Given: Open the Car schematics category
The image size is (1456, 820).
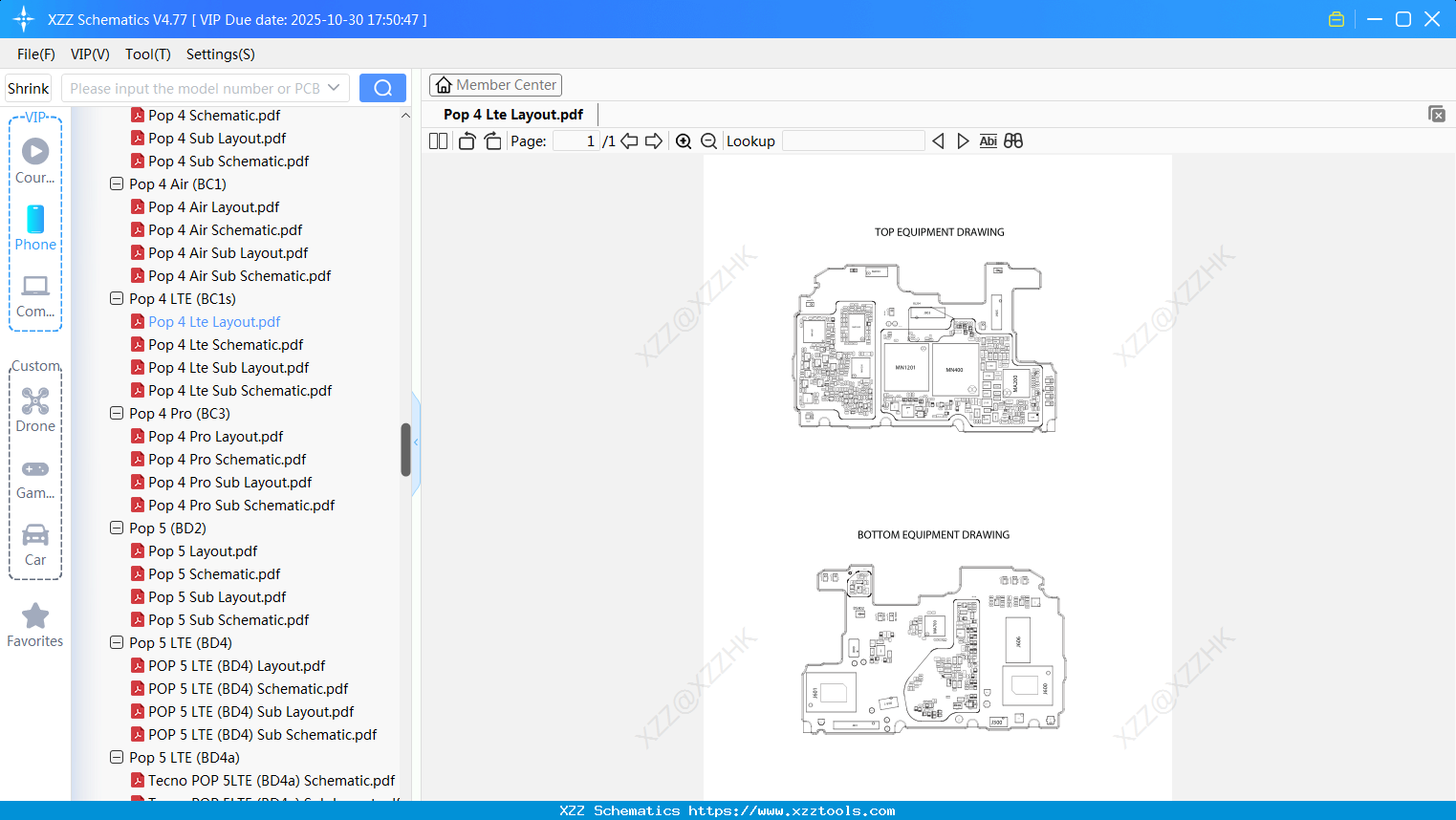Looking at the screenshot, I should point(35,542).
